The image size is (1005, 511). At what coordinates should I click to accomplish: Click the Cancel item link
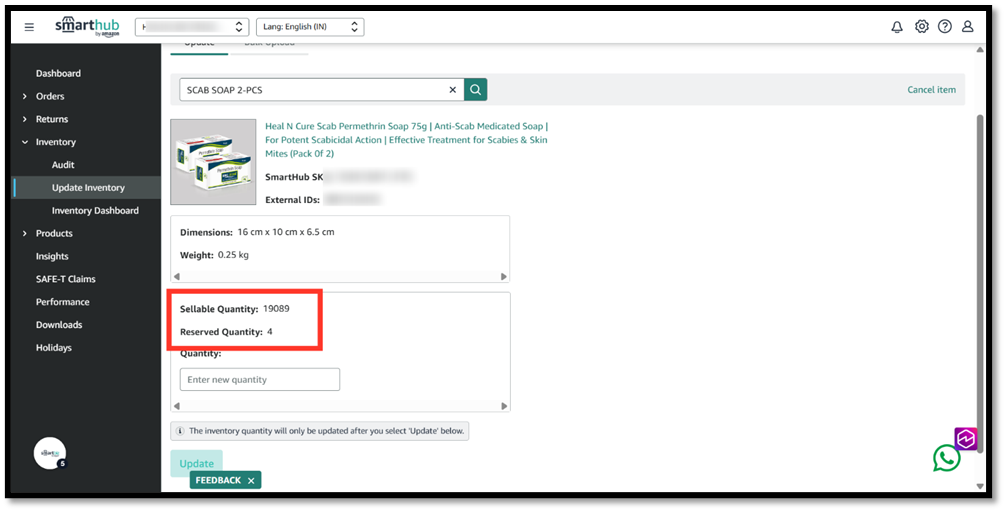click(x=931, y=90)
